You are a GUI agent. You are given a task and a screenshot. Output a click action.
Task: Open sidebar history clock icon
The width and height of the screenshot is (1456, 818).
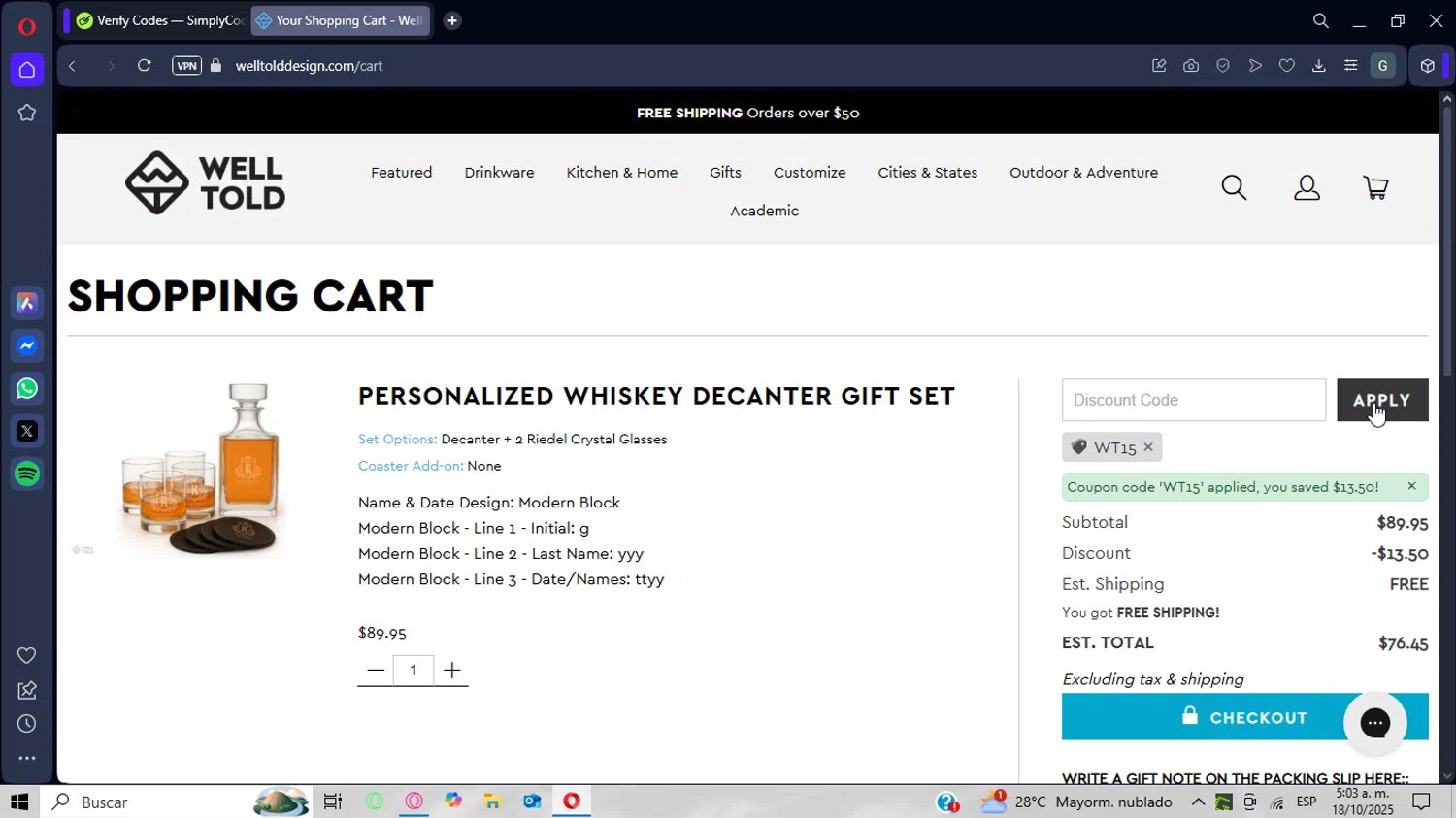click(27, 724)
